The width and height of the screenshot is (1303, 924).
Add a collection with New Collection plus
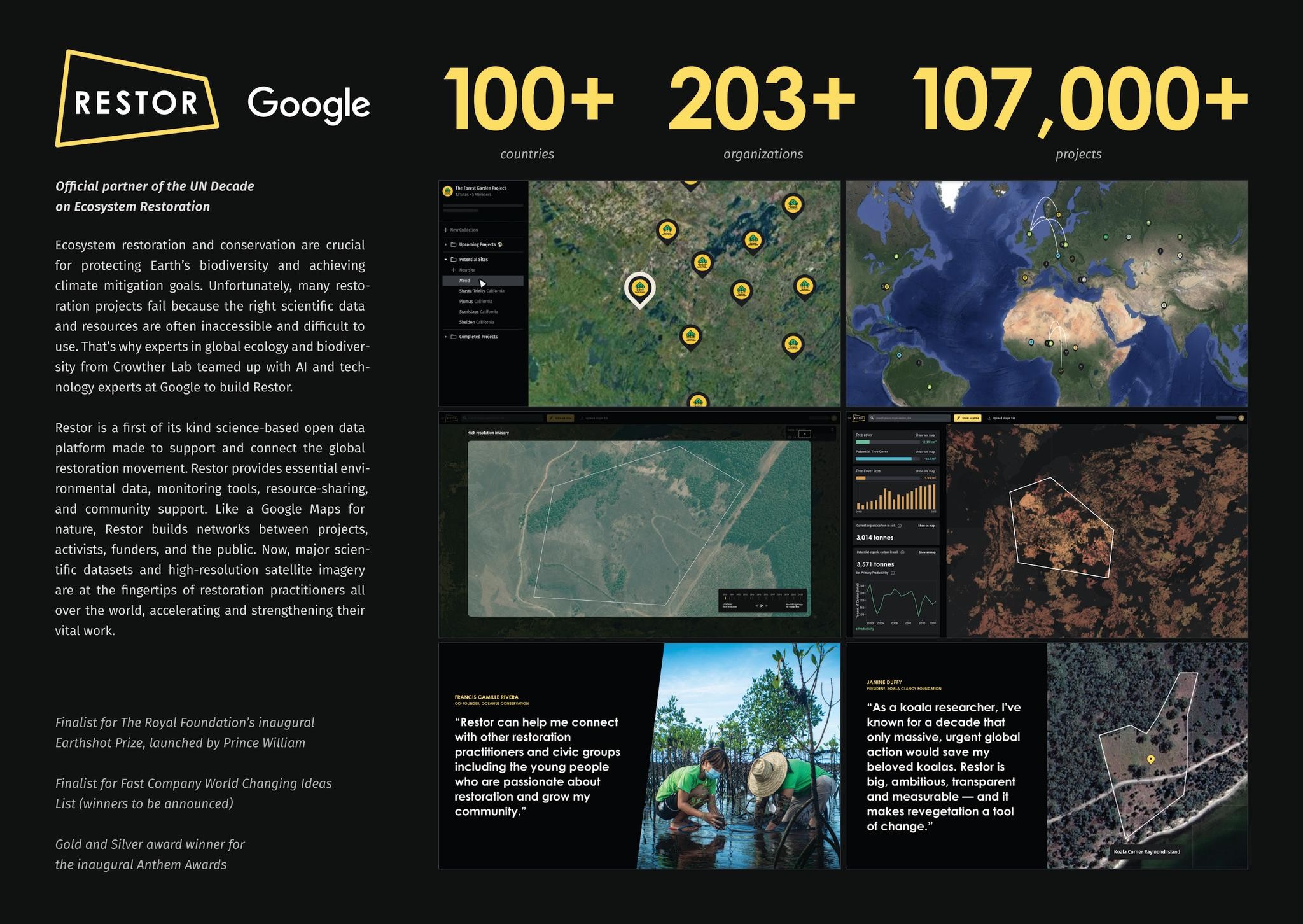446,230
